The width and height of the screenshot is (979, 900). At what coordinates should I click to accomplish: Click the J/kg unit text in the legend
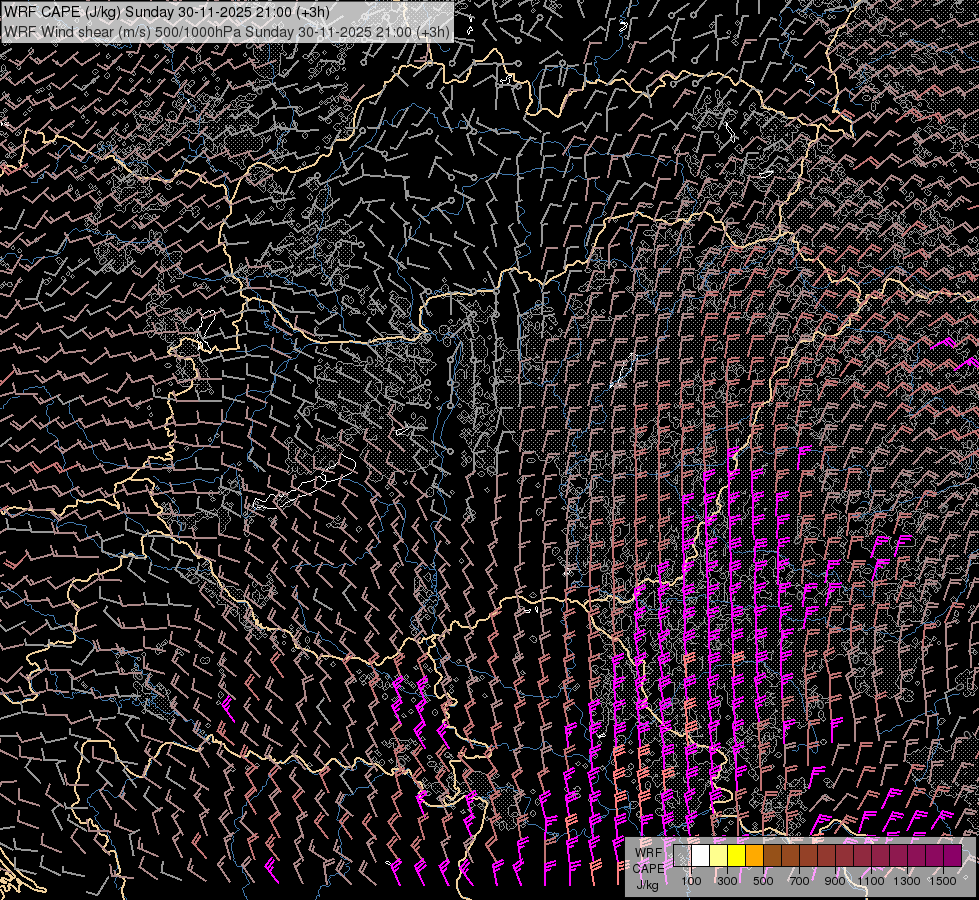click(648, 884)
